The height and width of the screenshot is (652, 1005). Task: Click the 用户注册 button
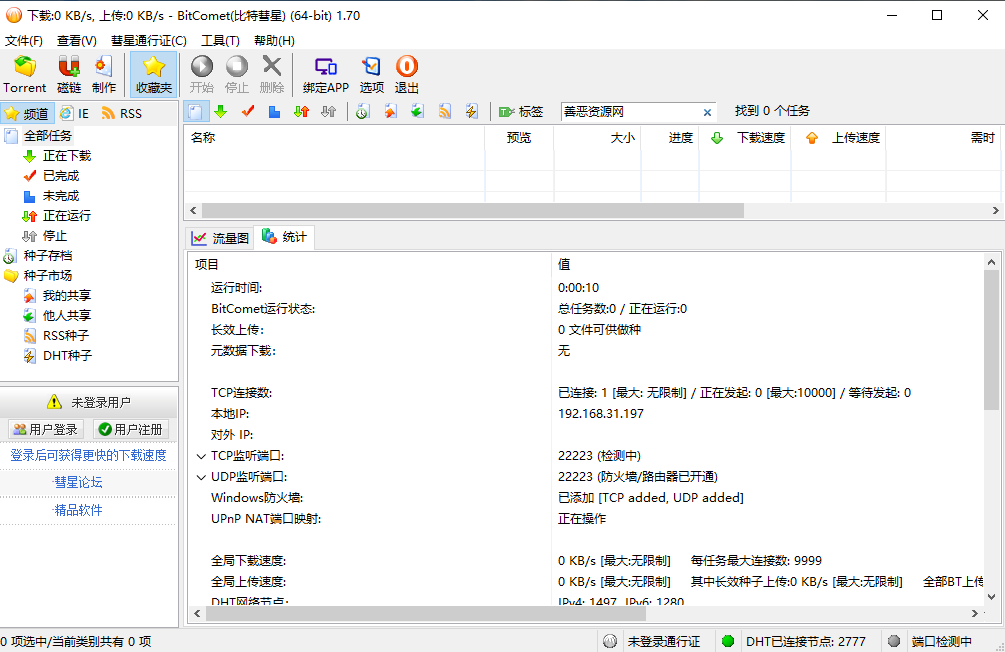coord(130,428)
